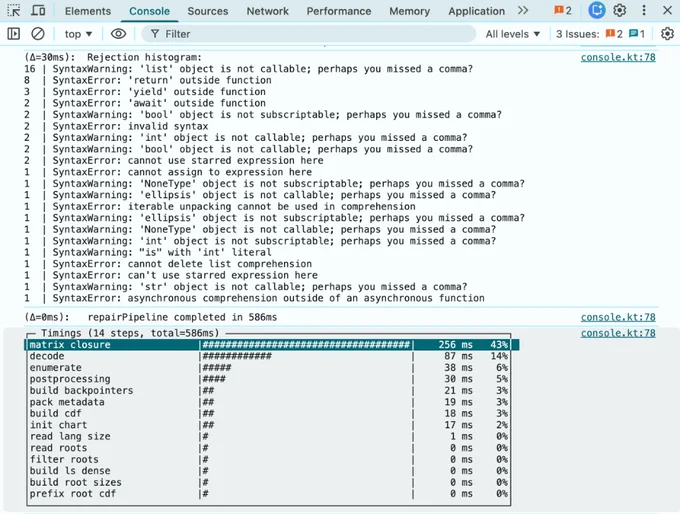Click the decode timing row
Screen dimensions: 680x514
268,356
